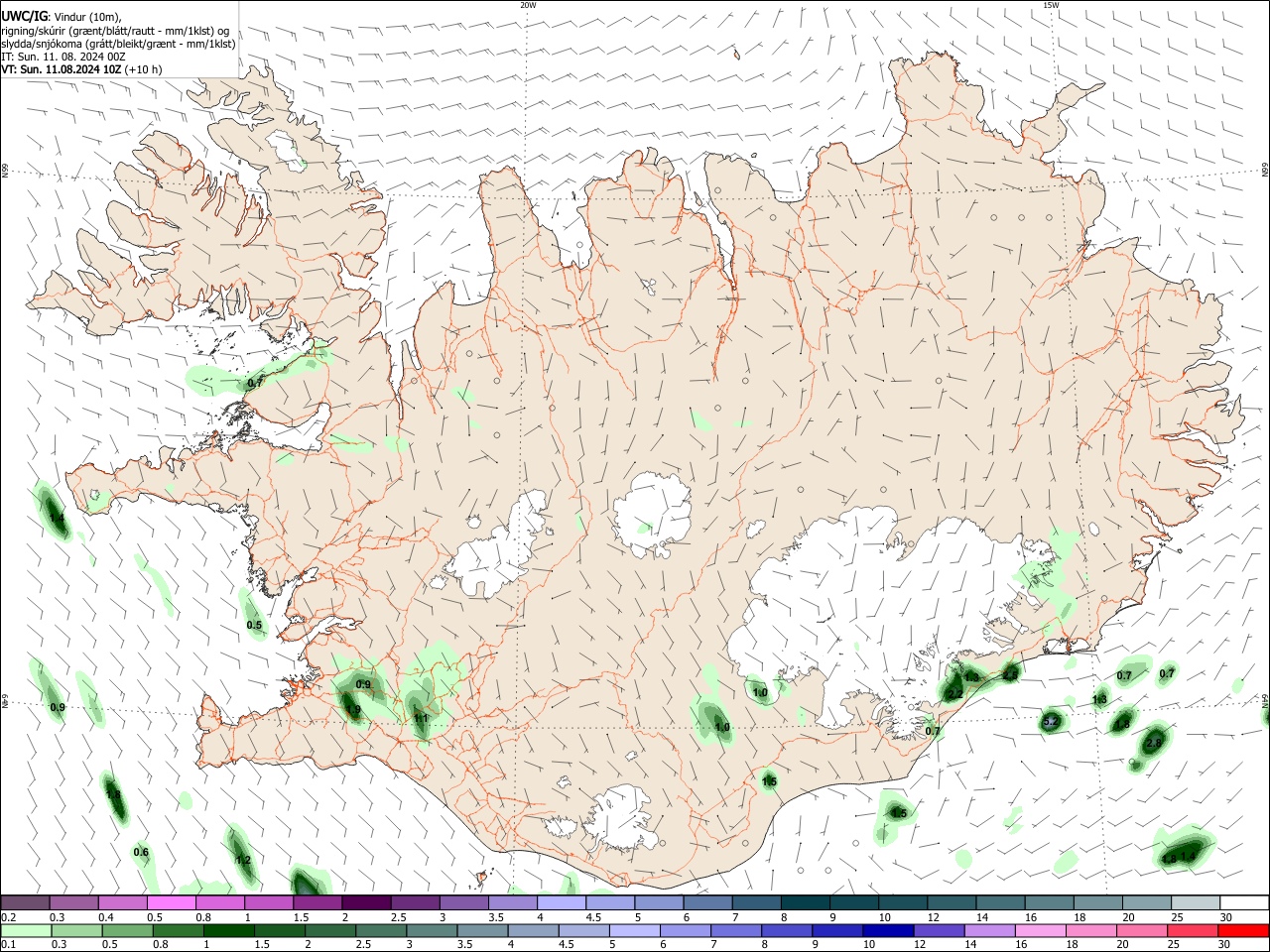Click the "UWC/IG: Vindur (10m)" title text
The height and width of the screenshot is (952, 1270).
pyautogui.click(x=62, y=17)
